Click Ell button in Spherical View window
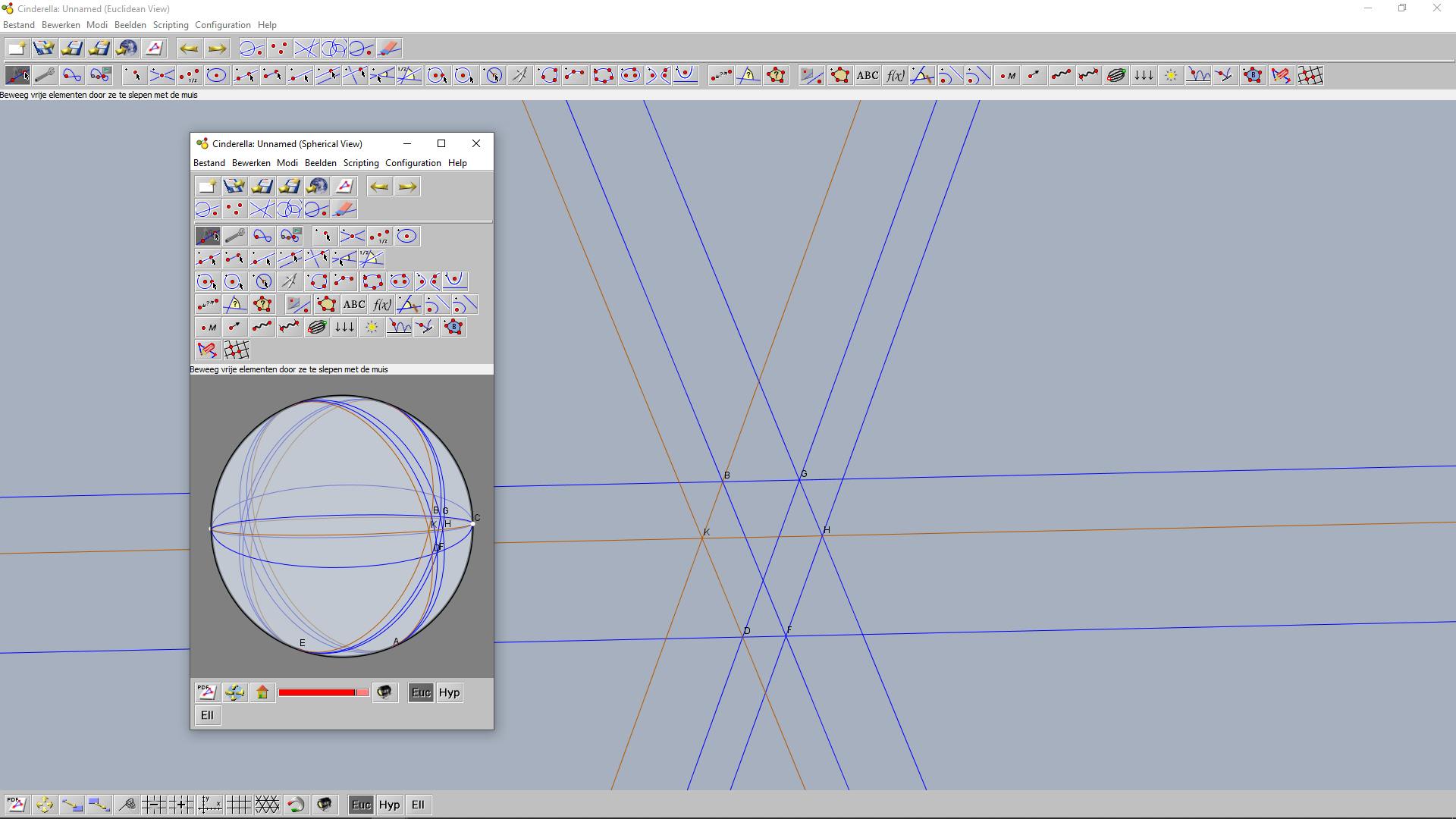The image size is (1456, 819). (x=207, y=715)
